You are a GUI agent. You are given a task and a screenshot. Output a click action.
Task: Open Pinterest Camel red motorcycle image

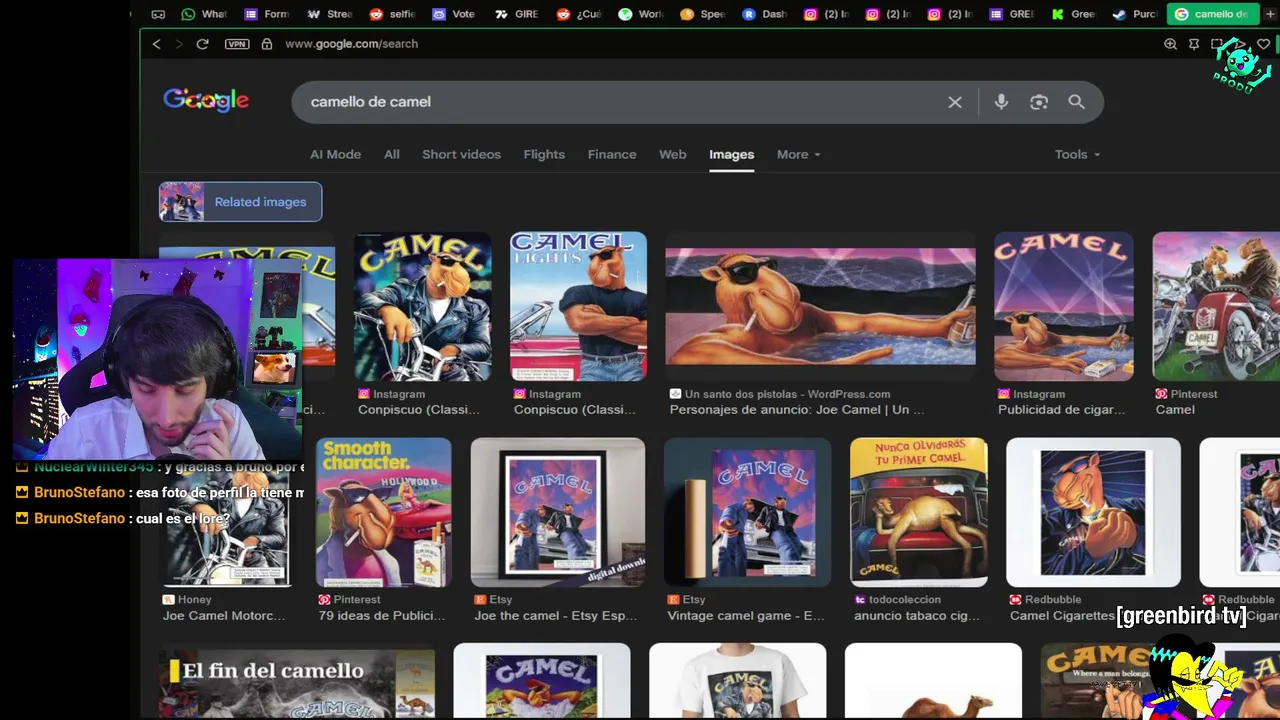(x=1216, y=307)
